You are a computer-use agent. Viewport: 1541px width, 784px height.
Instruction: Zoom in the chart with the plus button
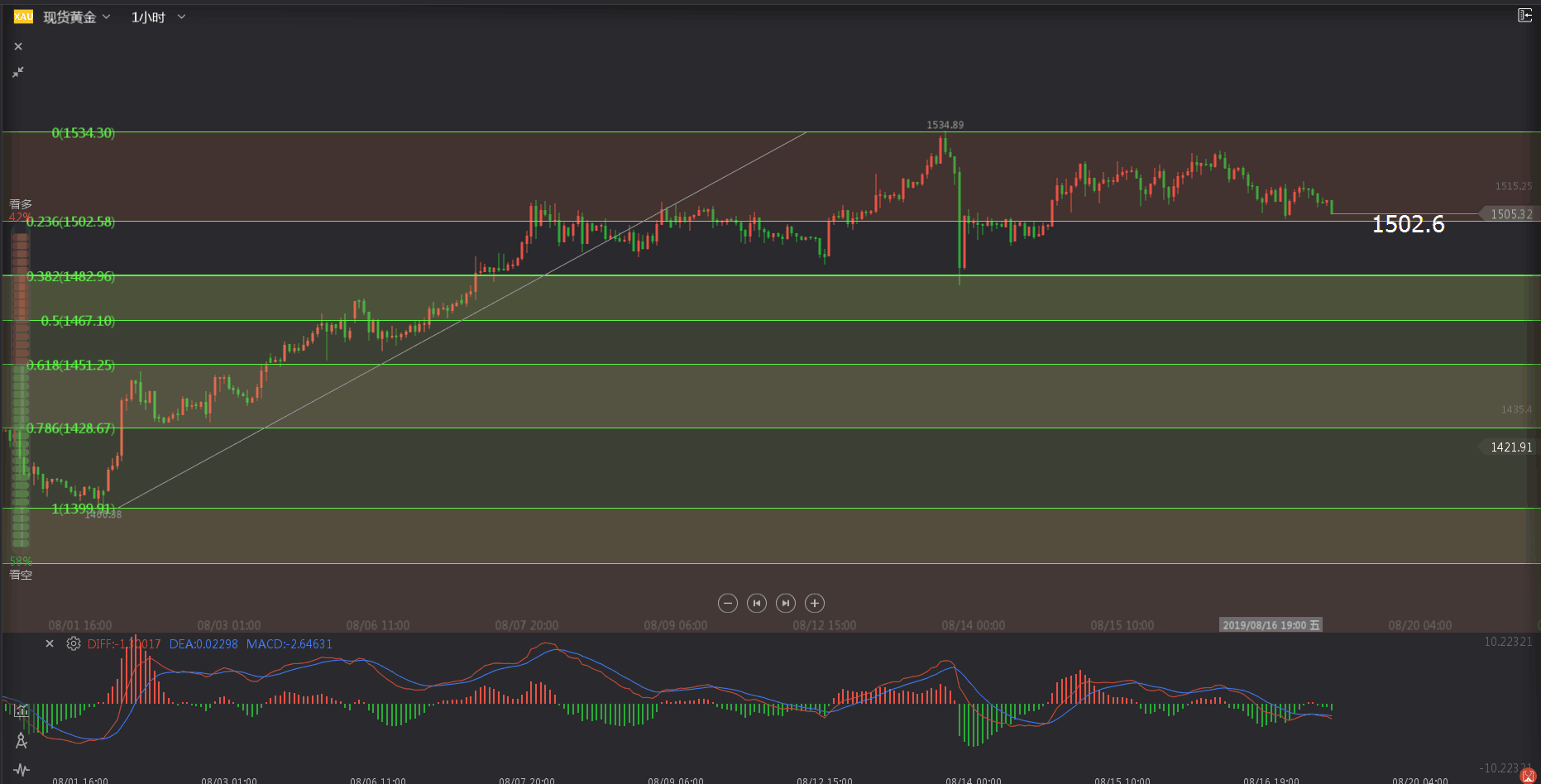[x=815, y=603]
